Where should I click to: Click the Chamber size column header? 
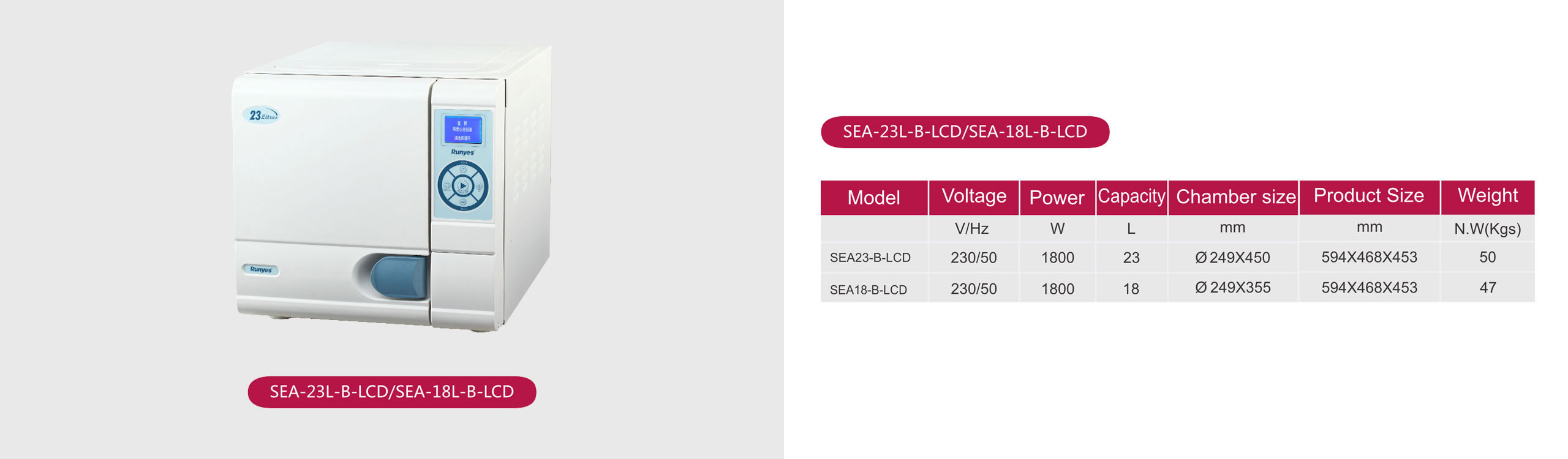[1234, 197]
